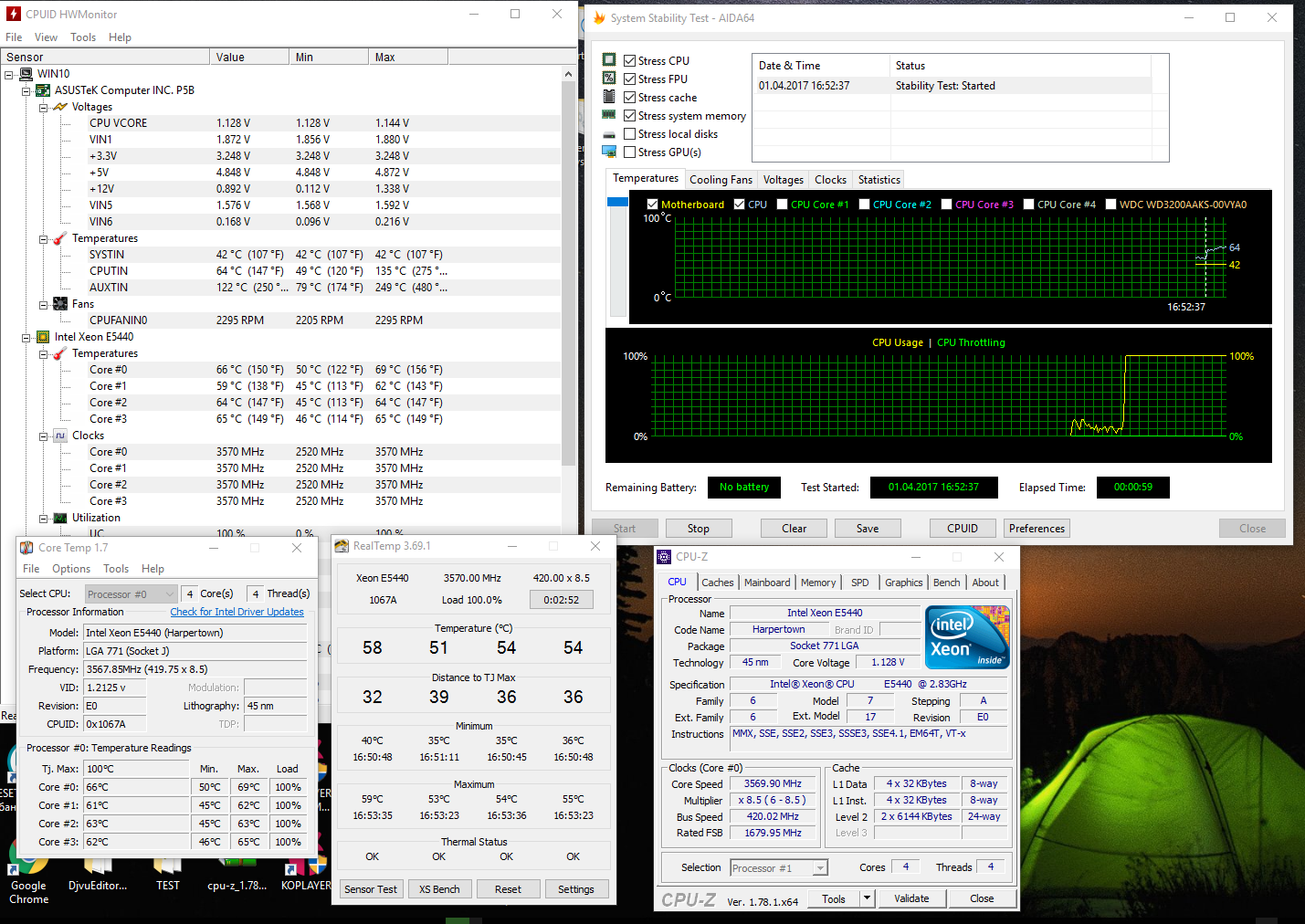The width and height of the screenshot is (1305, 924).
Task: Disable the Stress CPU checkbox
Action: [x=630, y=60]
